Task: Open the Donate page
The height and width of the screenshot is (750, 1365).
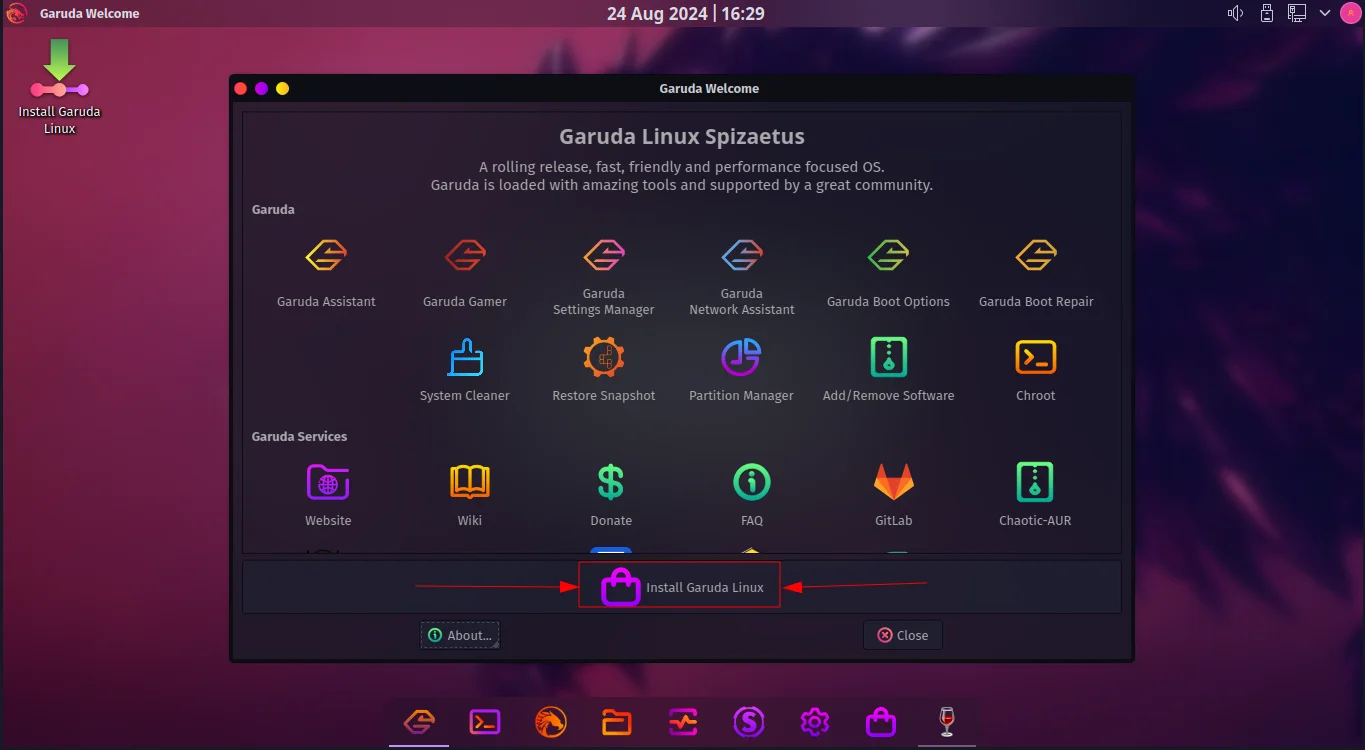Action: pos(611,494)
